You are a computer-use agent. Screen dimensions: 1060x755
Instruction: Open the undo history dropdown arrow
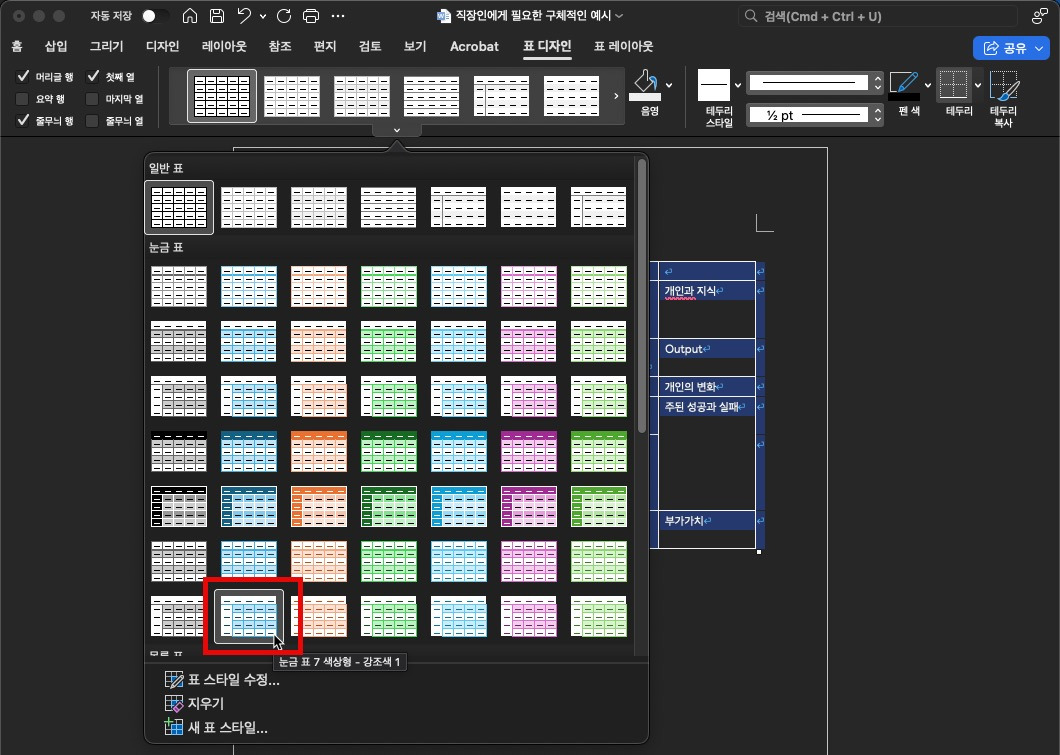click(263, 16)
